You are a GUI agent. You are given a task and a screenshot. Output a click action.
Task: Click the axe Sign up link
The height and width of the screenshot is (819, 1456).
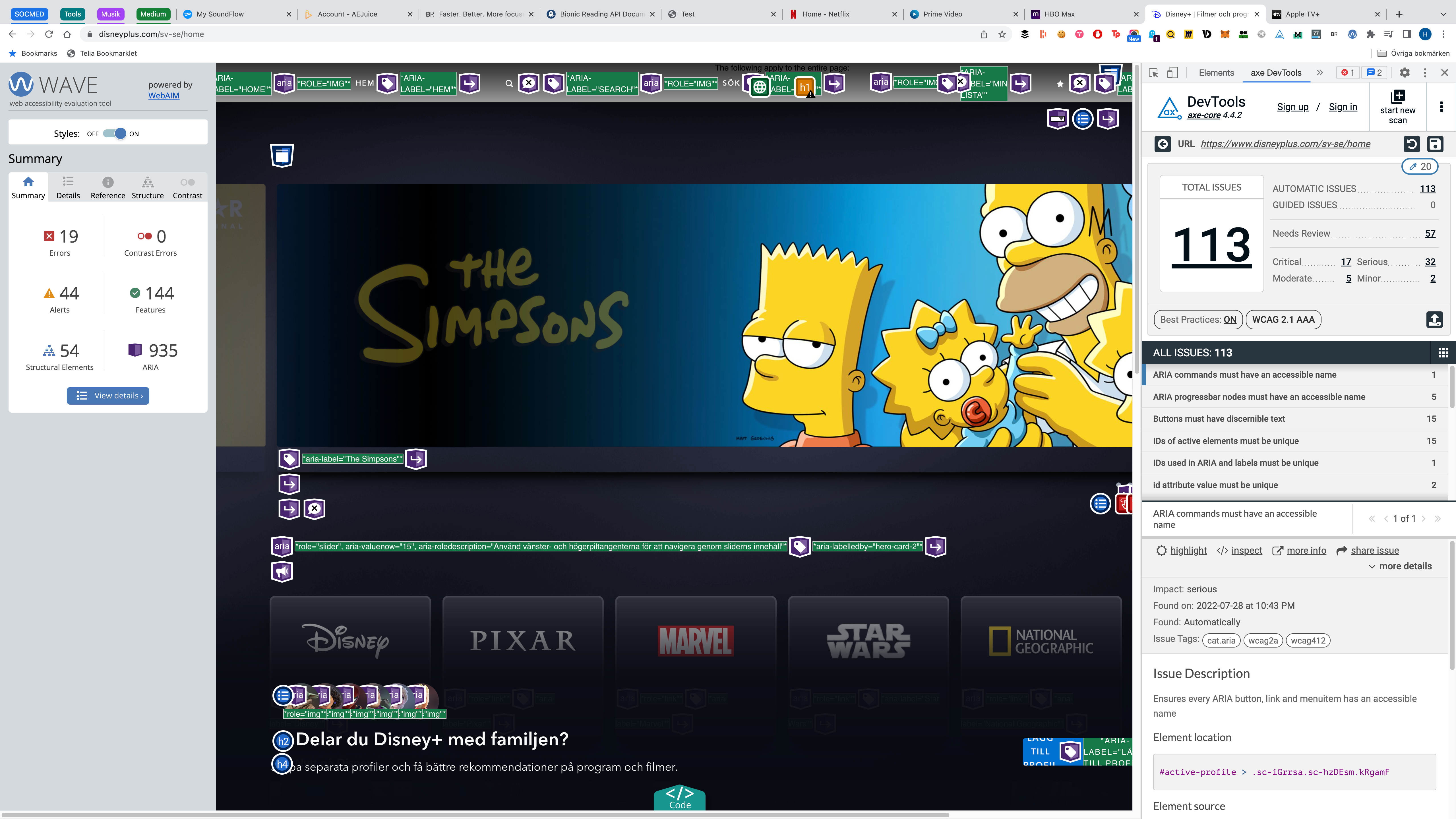[x=1293, y=107]
